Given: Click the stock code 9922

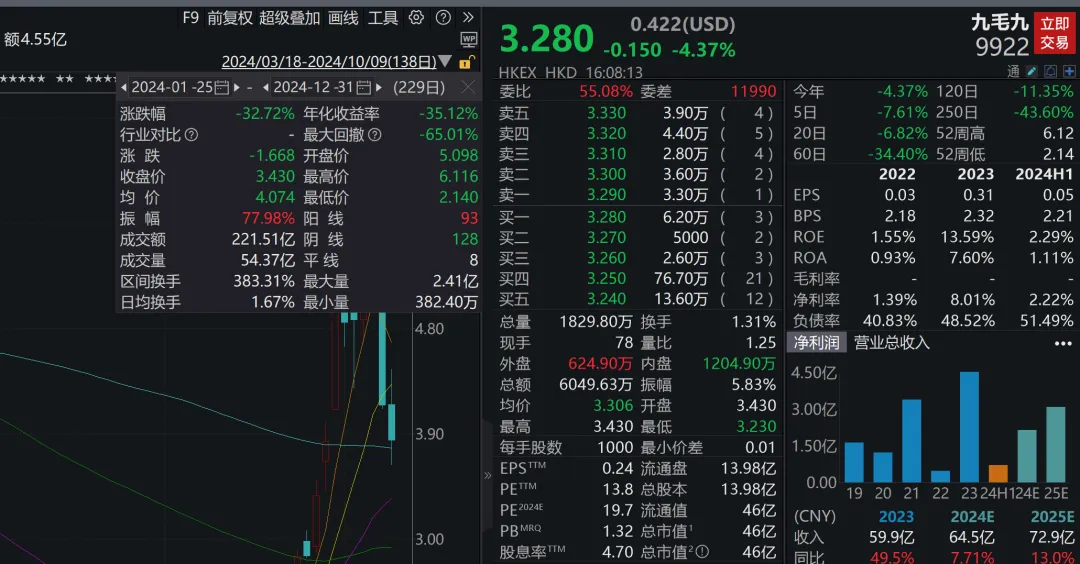Looking at the screenshot, I should click(1002, 47).
